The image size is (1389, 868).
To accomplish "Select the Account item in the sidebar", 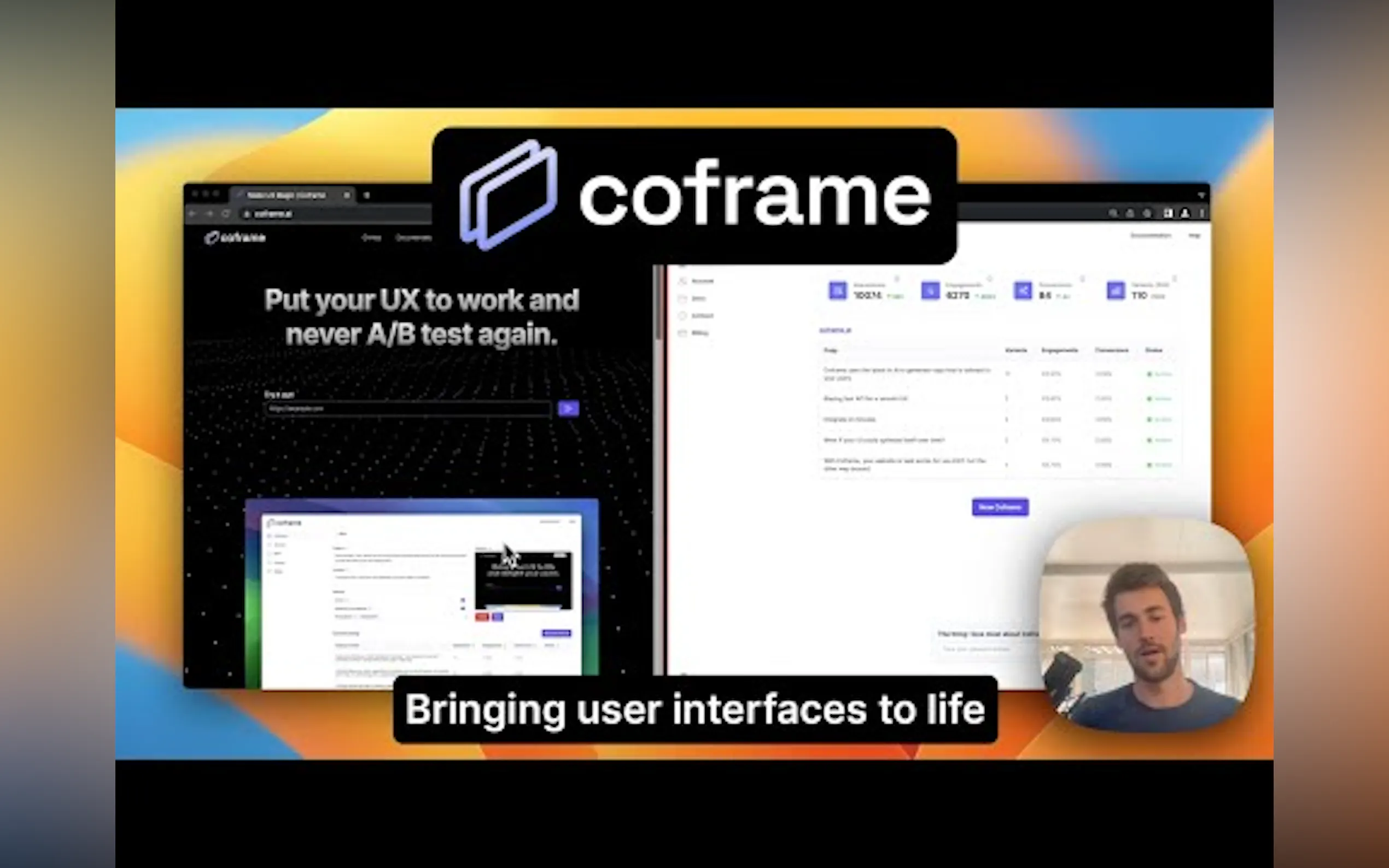I will click(702, 281).
